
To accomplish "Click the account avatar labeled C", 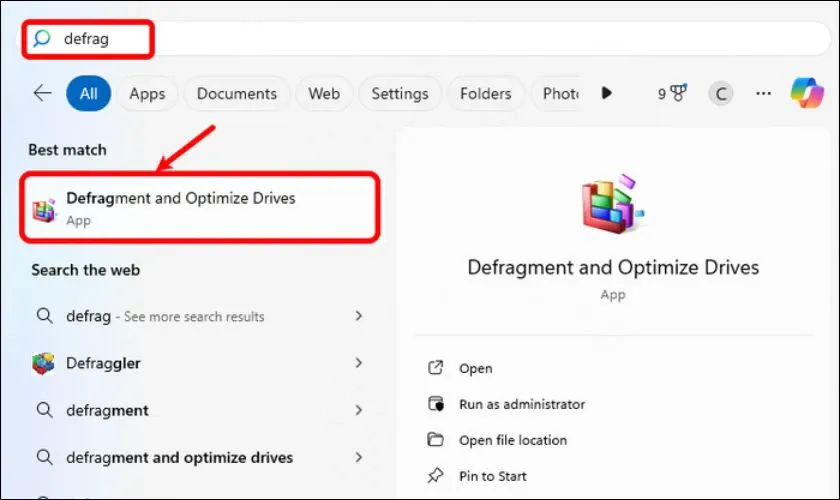I will pyautogui.click(x=720, y=93).
